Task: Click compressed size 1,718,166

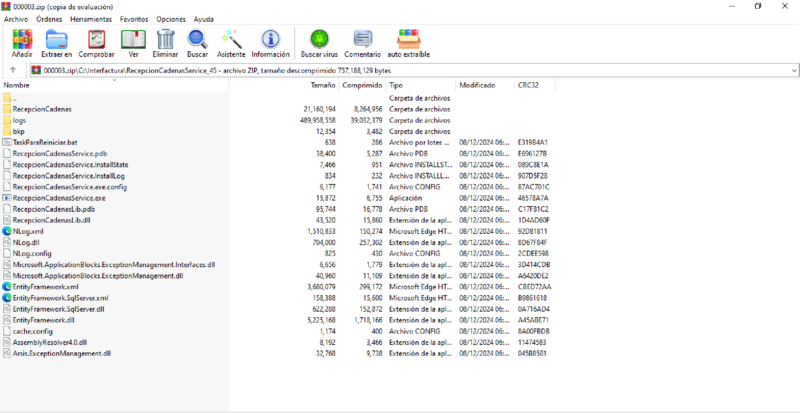Action: 367,320
